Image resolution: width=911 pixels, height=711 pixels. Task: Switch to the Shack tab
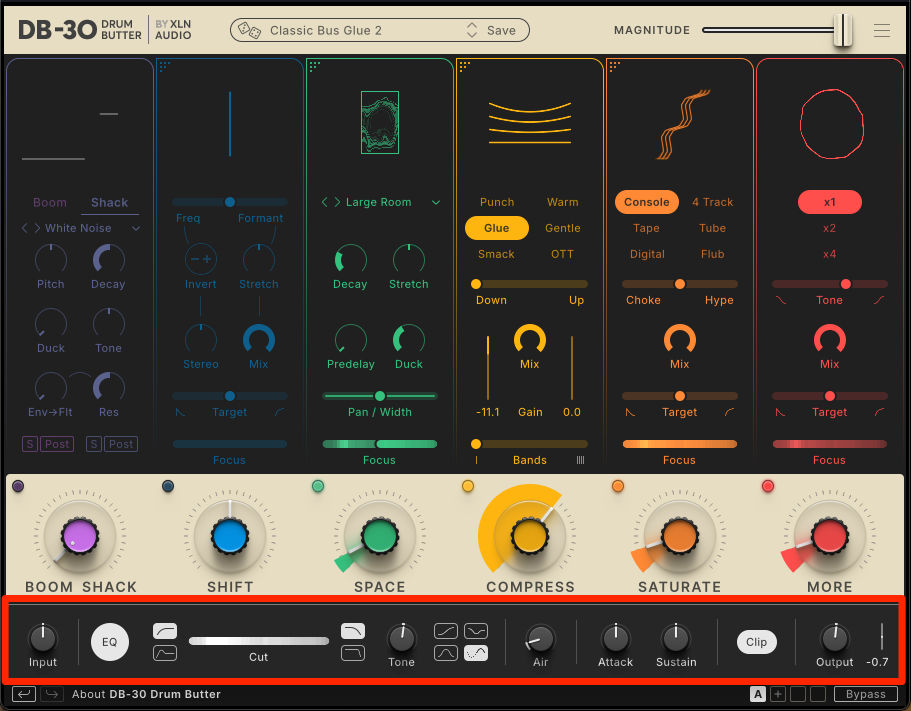coord(109,202)
